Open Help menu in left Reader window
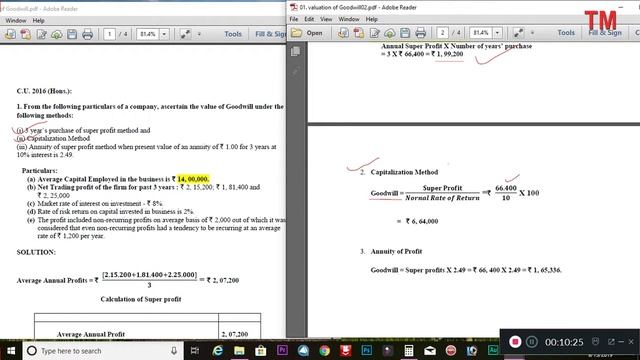 [x=38, y=20]
